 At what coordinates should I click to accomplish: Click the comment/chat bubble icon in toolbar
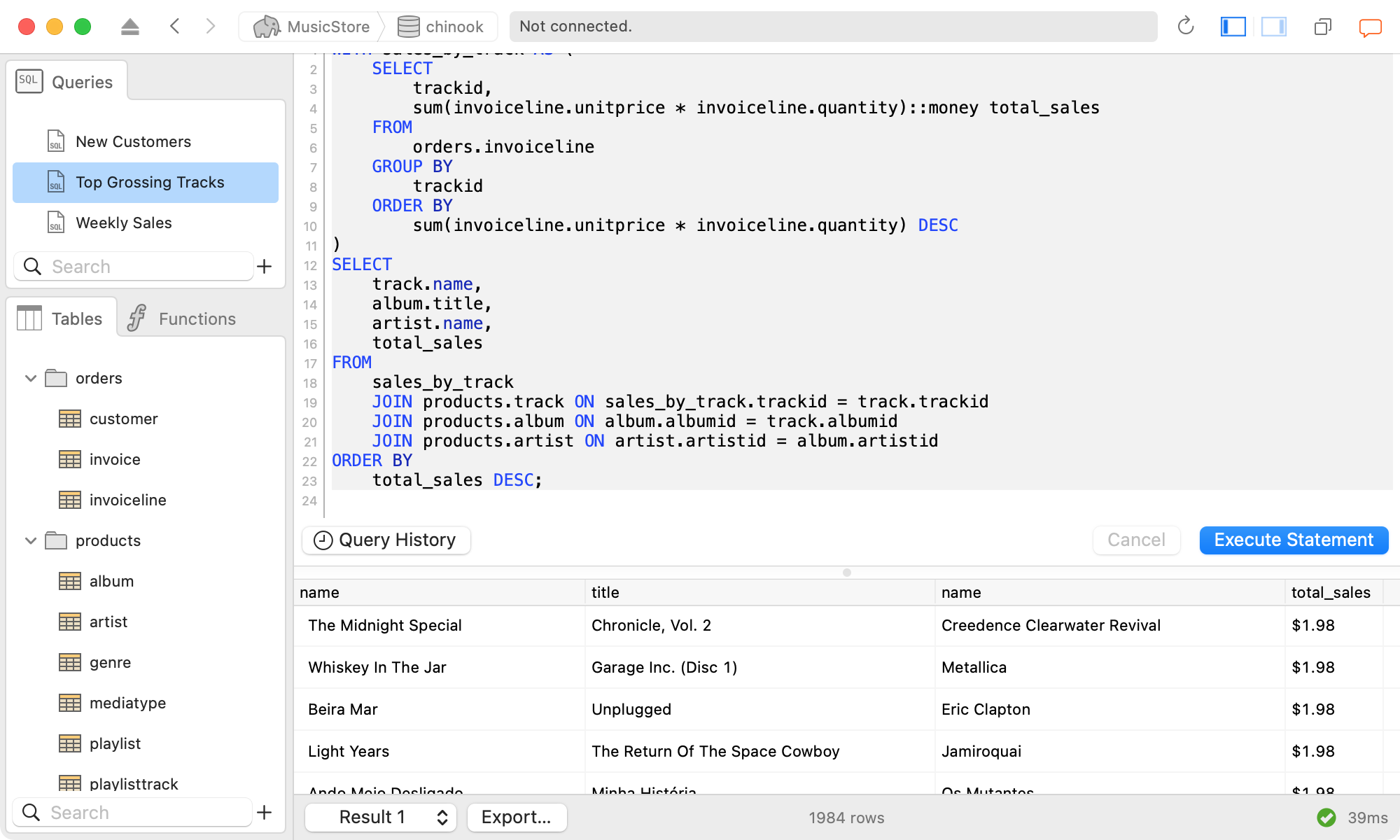[1370, 27]
